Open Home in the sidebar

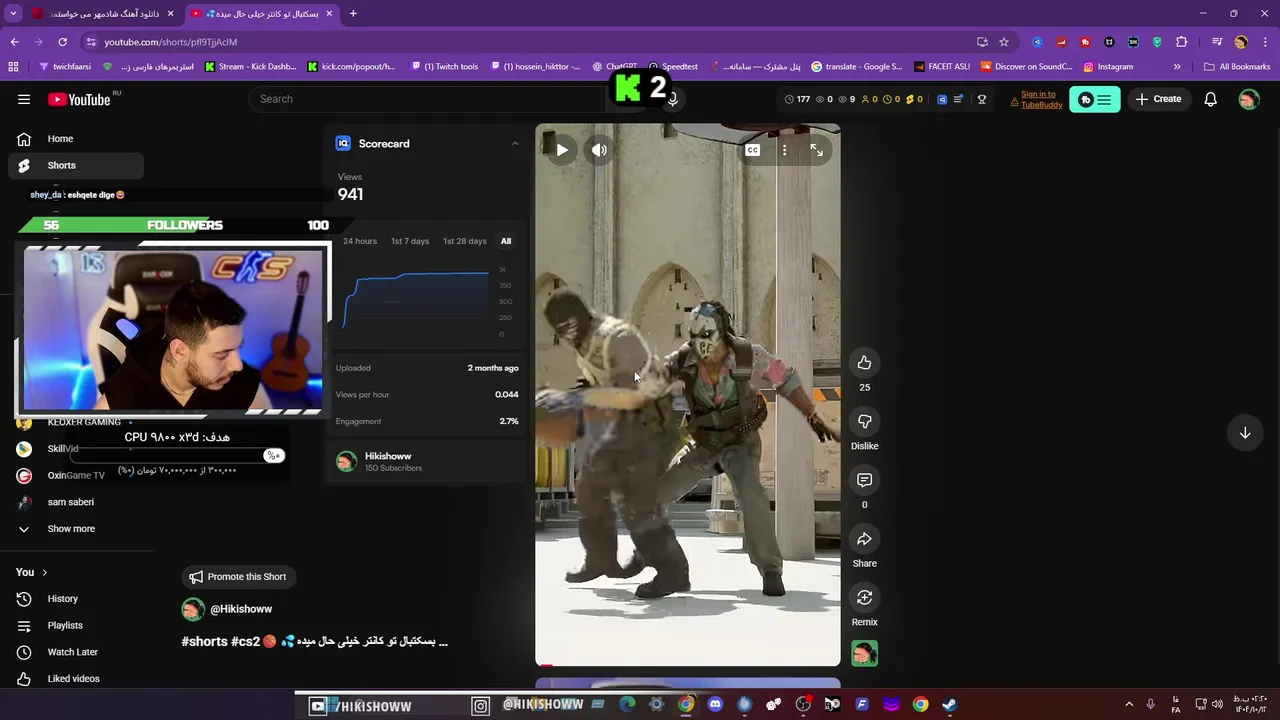75,139
